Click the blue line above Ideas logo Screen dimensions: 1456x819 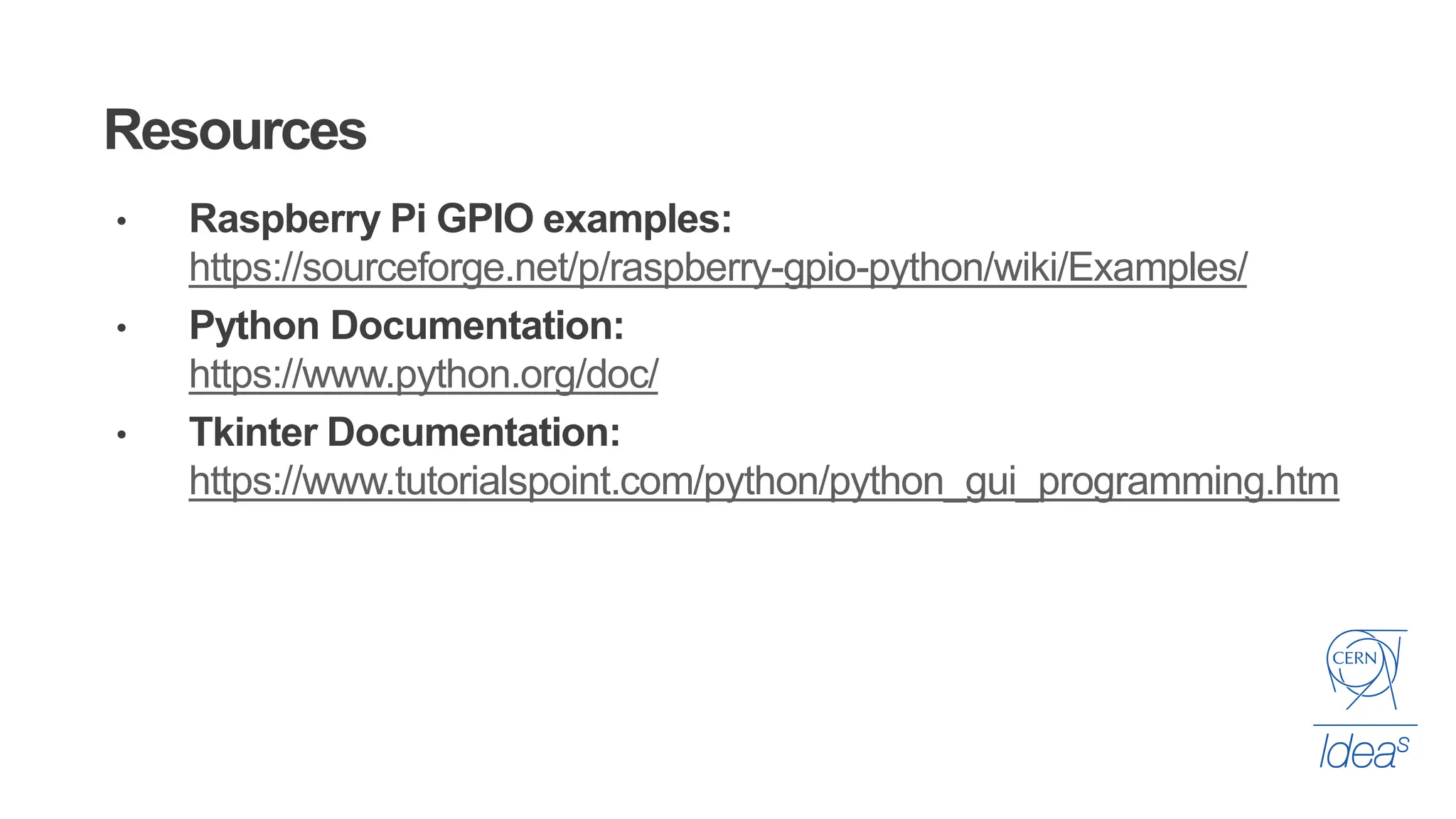(x=1364, y=725)
